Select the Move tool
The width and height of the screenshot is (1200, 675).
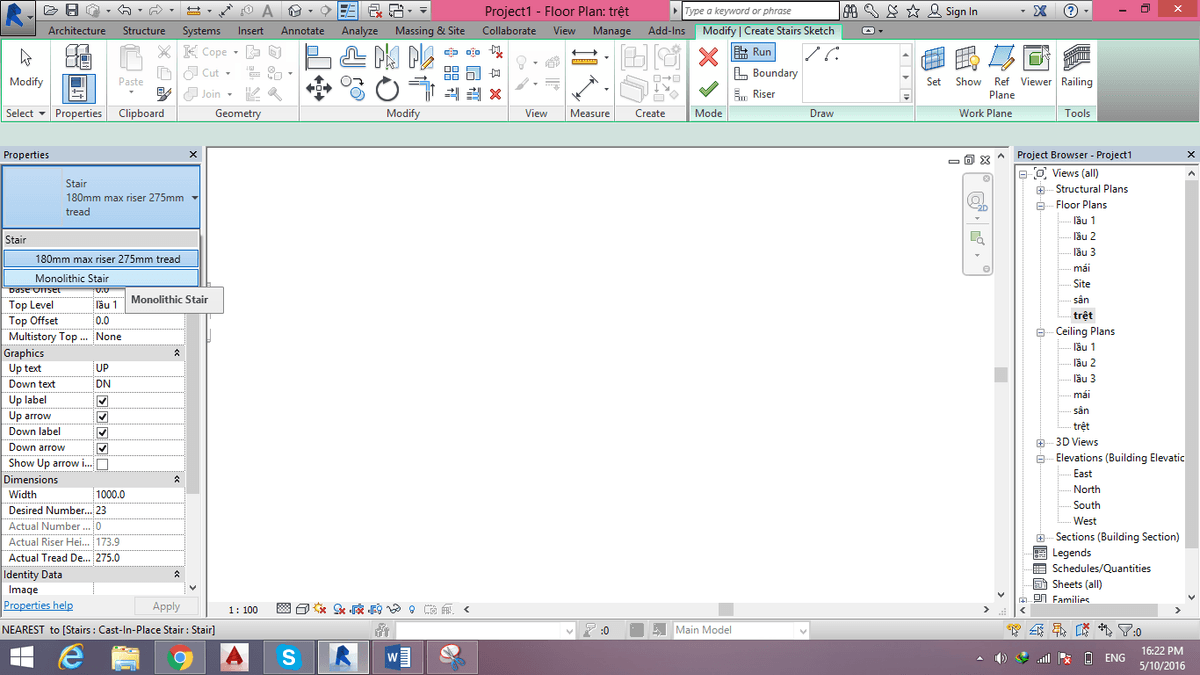[318, 89]
